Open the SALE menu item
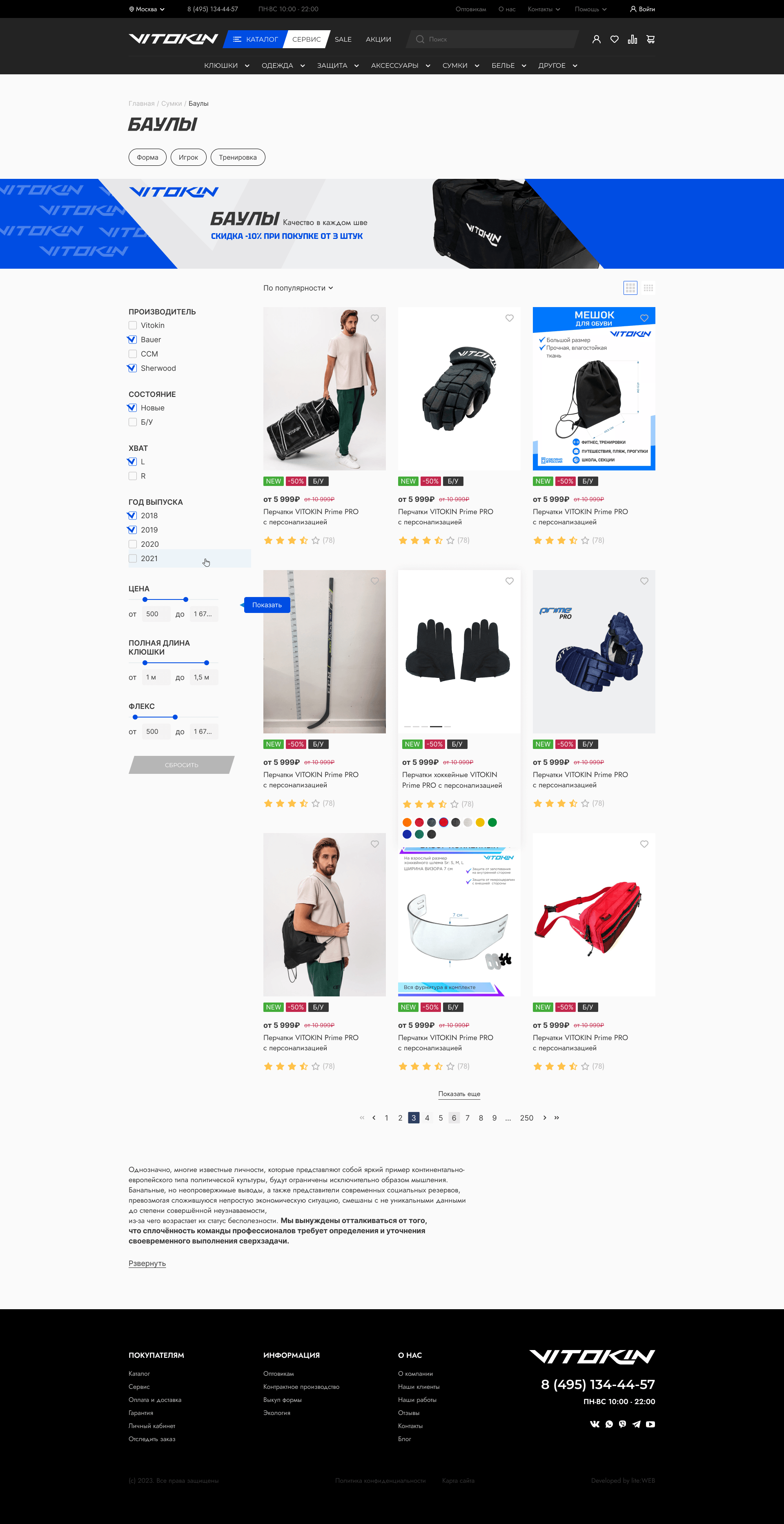784x1524 pixels. pos(343,39)
